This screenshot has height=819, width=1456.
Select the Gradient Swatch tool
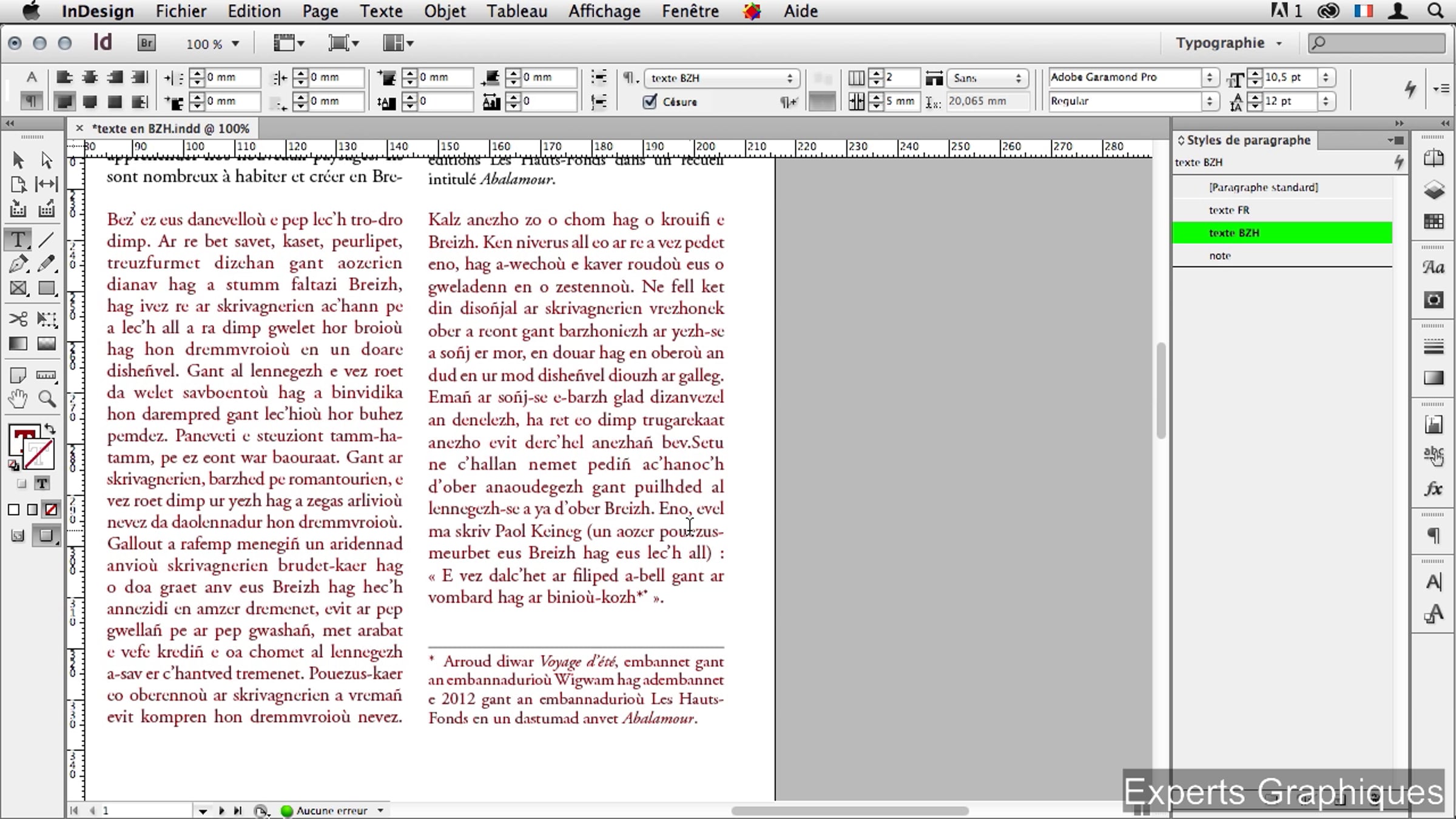(18, 344)
